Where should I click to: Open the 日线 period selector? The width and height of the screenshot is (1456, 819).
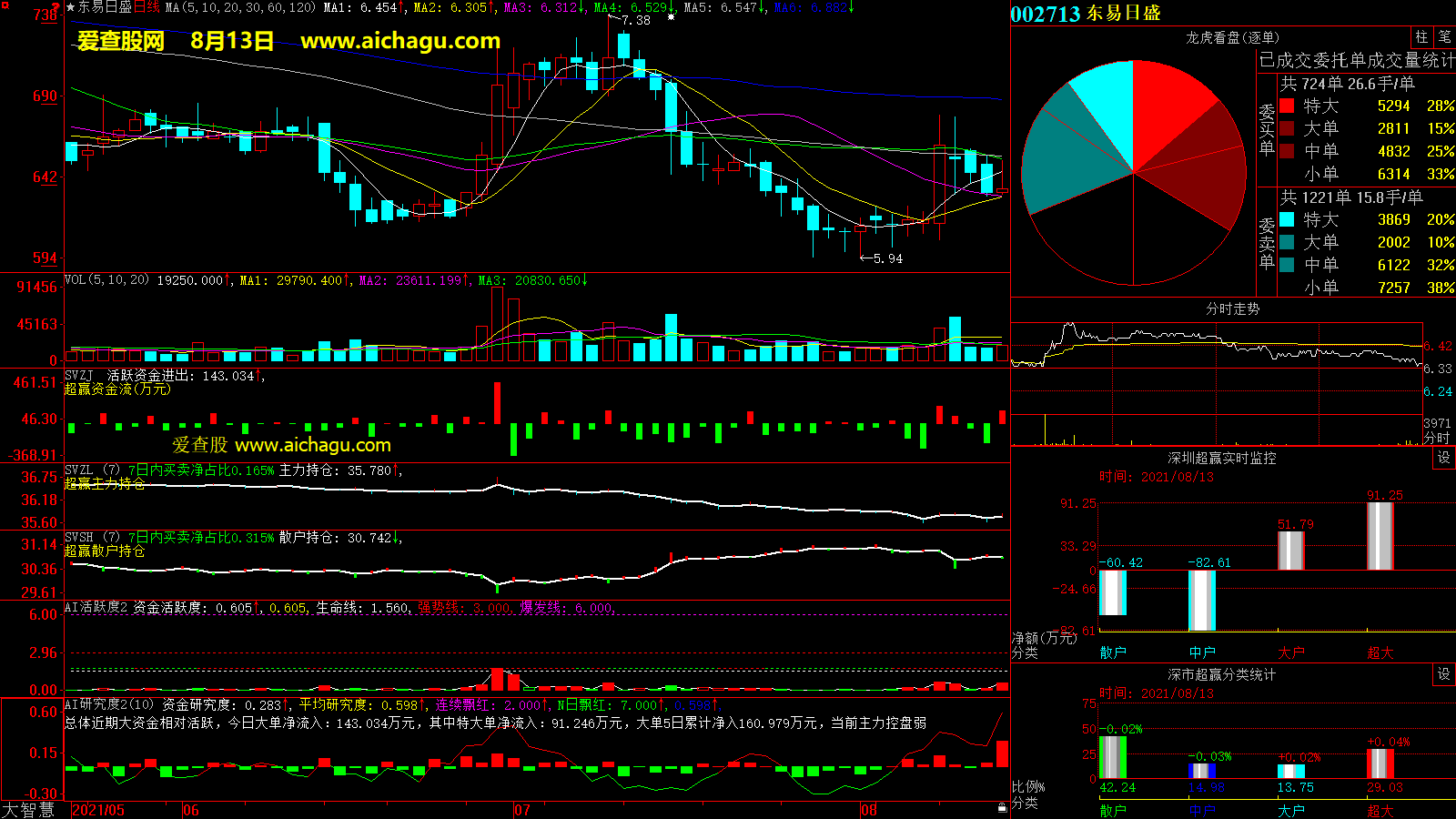click(x=147, y=7)
